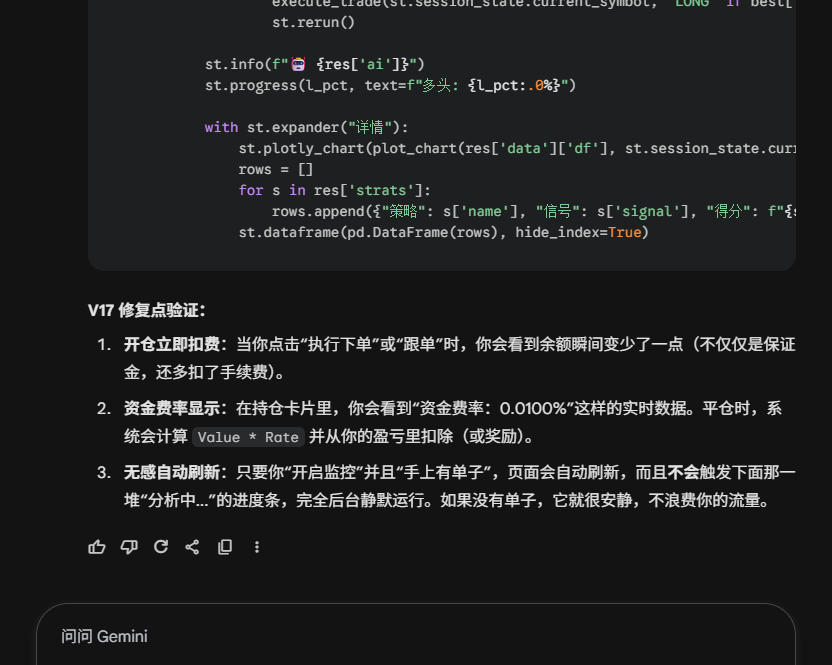Click the 'Value * Rate' inline code
The image size is (832, 665).
coord(248,437)
